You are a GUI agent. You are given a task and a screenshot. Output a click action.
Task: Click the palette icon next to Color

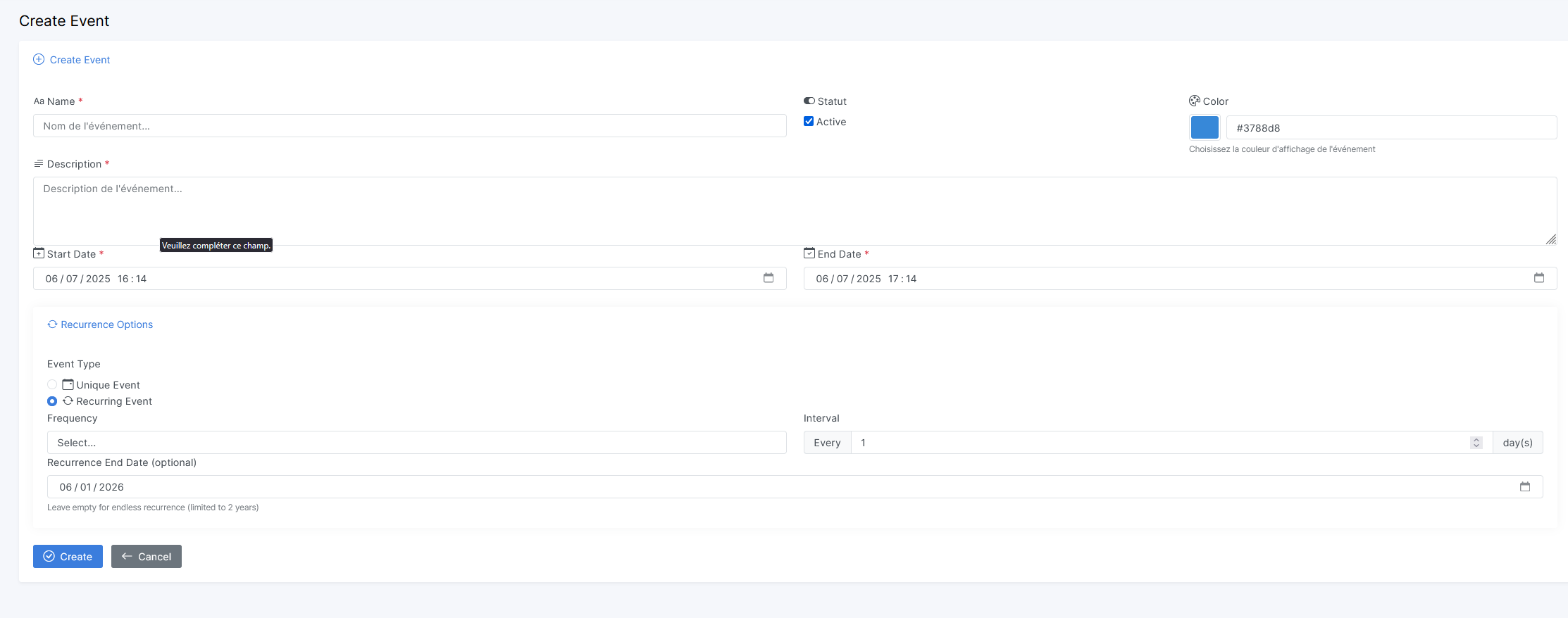point(1195,101)
